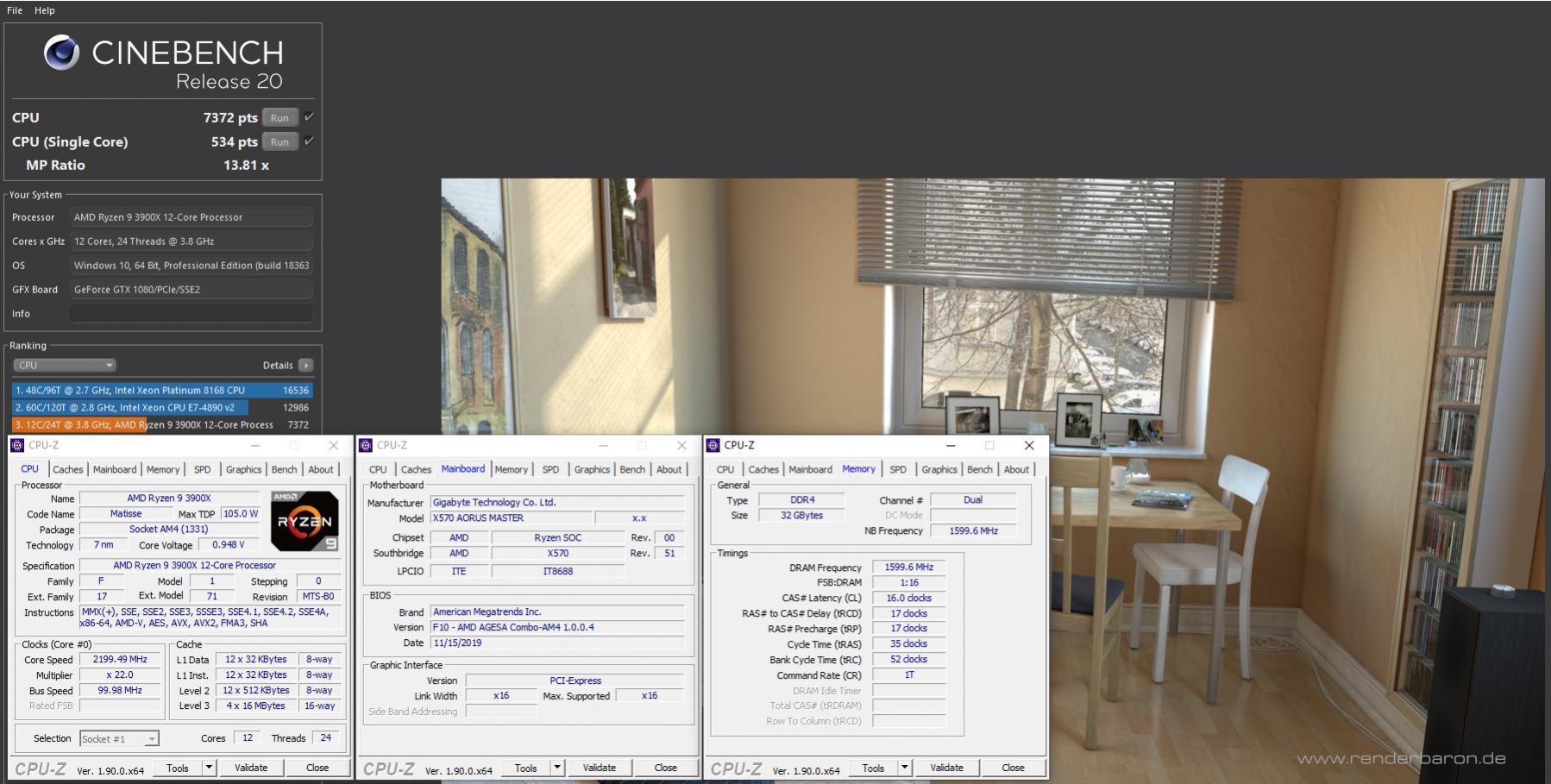
Task: Open SPD tab in CPU-Z window showing Memory timings
Action: click(x=898, y=469)
